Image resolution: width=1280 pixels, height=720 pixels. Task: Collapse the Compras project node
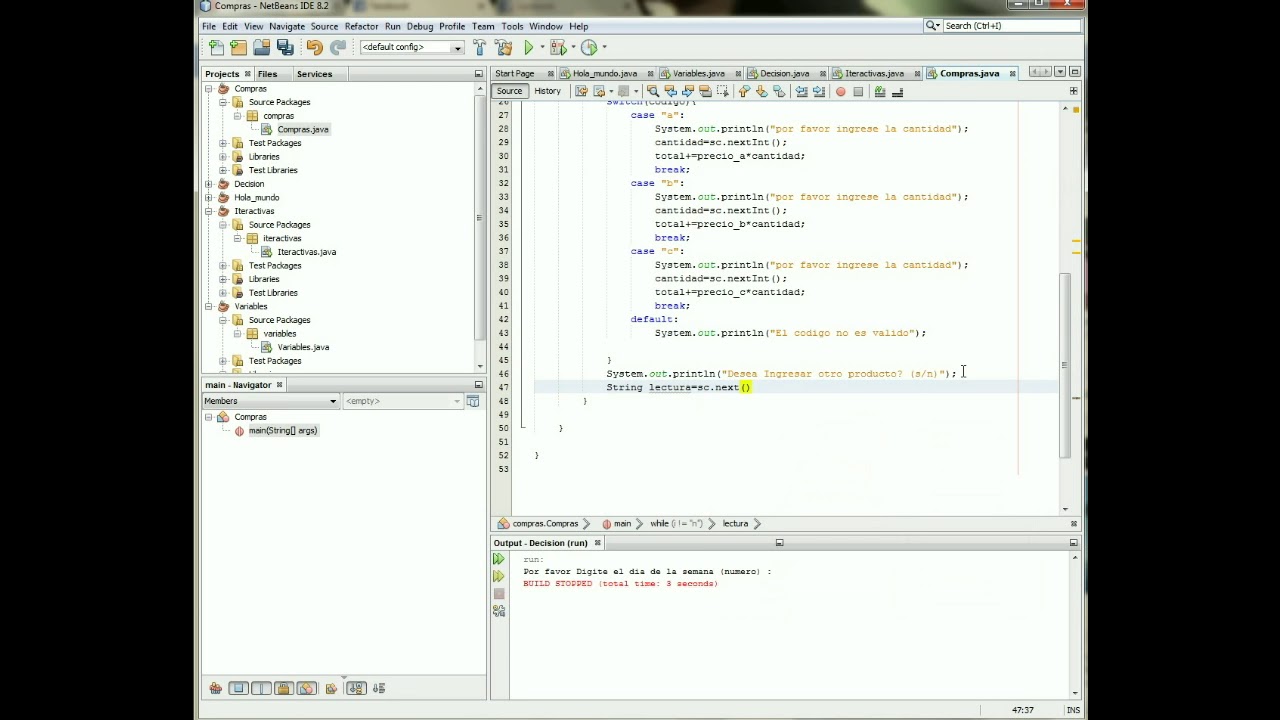209,89
